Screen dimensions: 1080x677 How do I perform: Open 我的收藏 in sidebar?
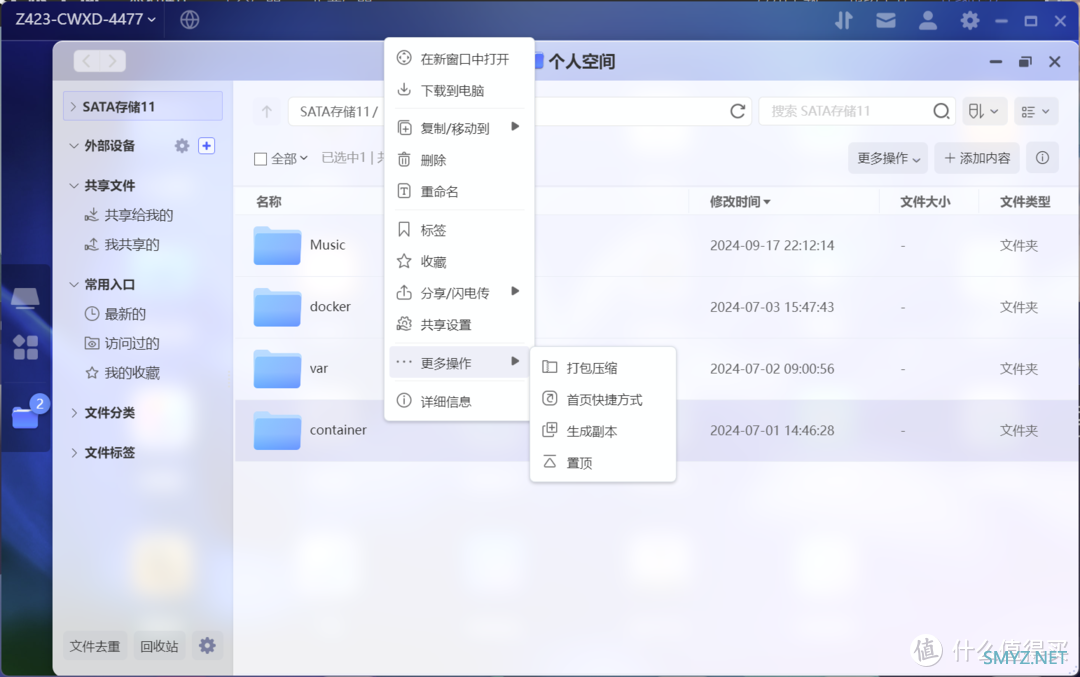pos(122,373)
